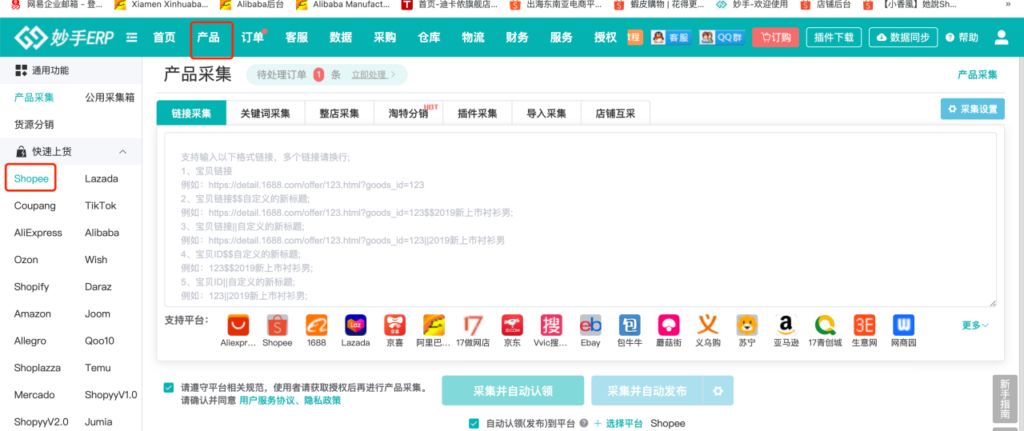The height and width of the screenshot is (431, 1024).
Task: Open the 产品 top menu
Action: pyautogui.click(x=209, y=37)
